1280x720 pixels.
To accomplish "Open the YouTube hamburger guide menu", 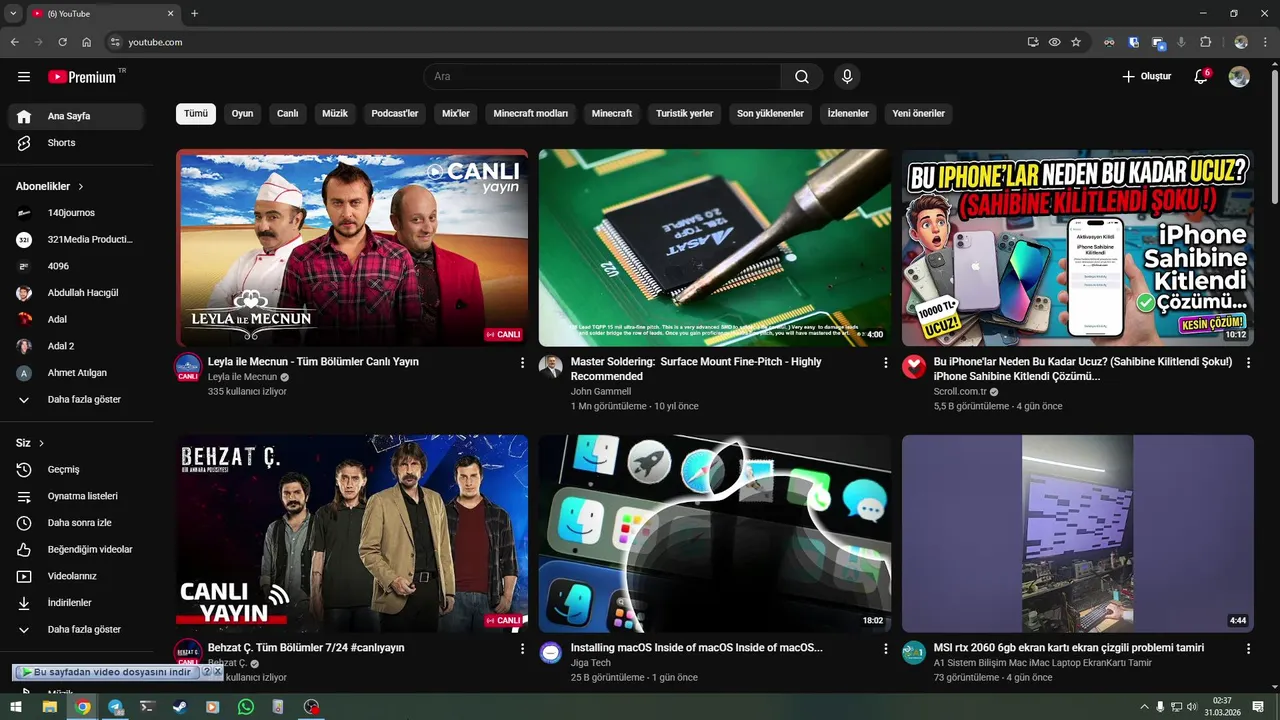I will tap(24, 77).
